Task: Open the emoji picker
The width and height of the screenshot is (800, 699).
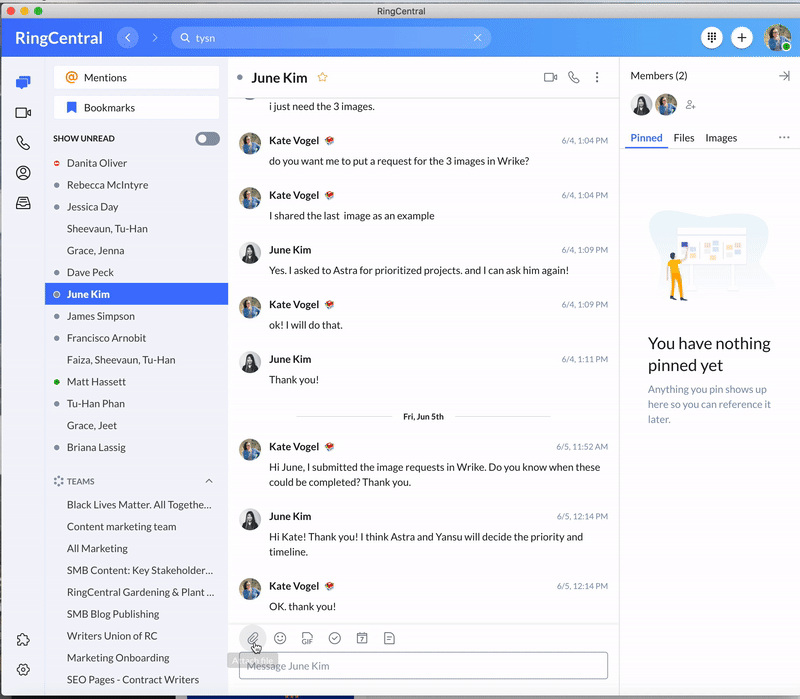Action: click(x=280, y=637)
